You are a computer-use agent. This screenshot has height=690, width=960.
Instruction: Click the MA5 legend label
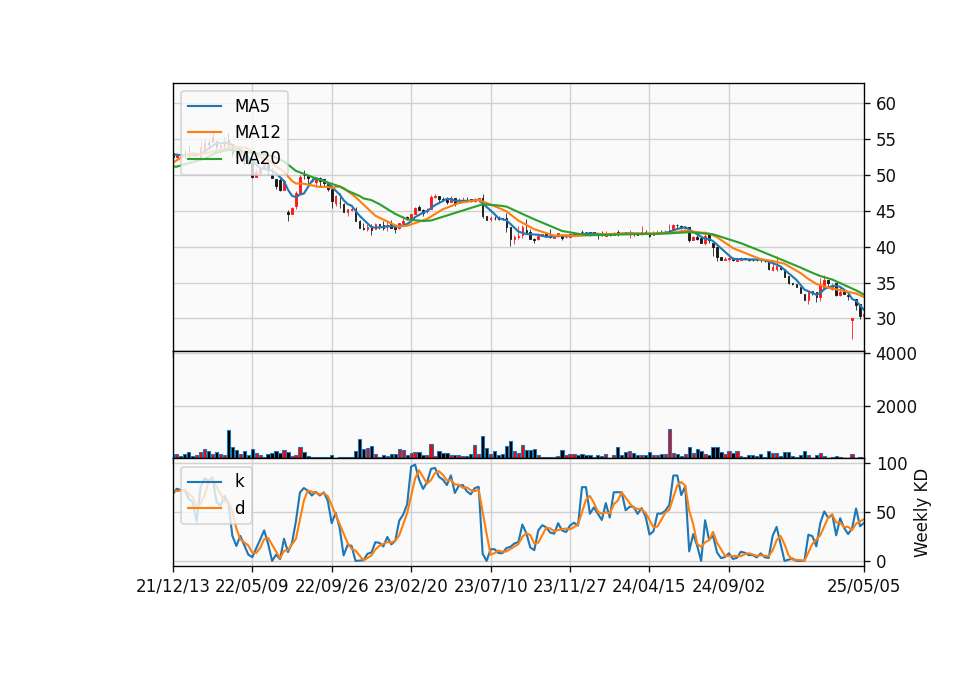[x=252, y=106]
